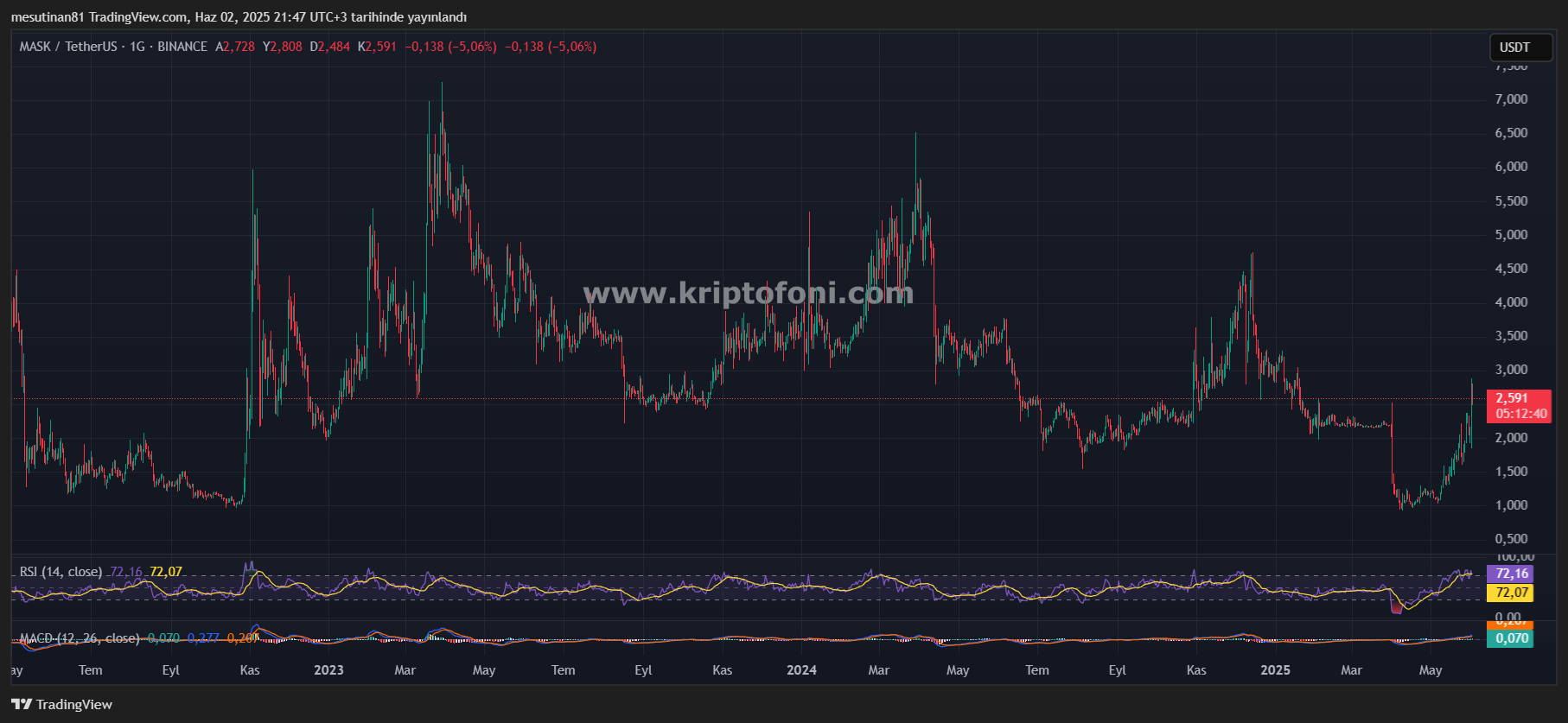Click yellow 72,07 value in RSI legend

point(166,572)
